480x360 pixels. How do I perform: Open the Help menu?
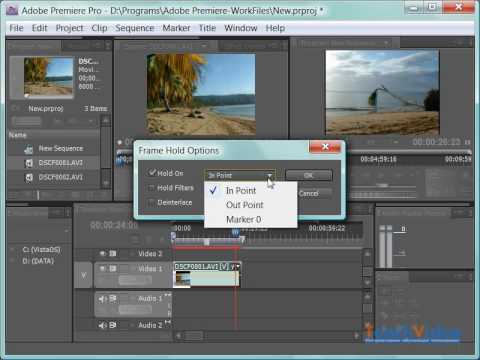coord(275,28)
